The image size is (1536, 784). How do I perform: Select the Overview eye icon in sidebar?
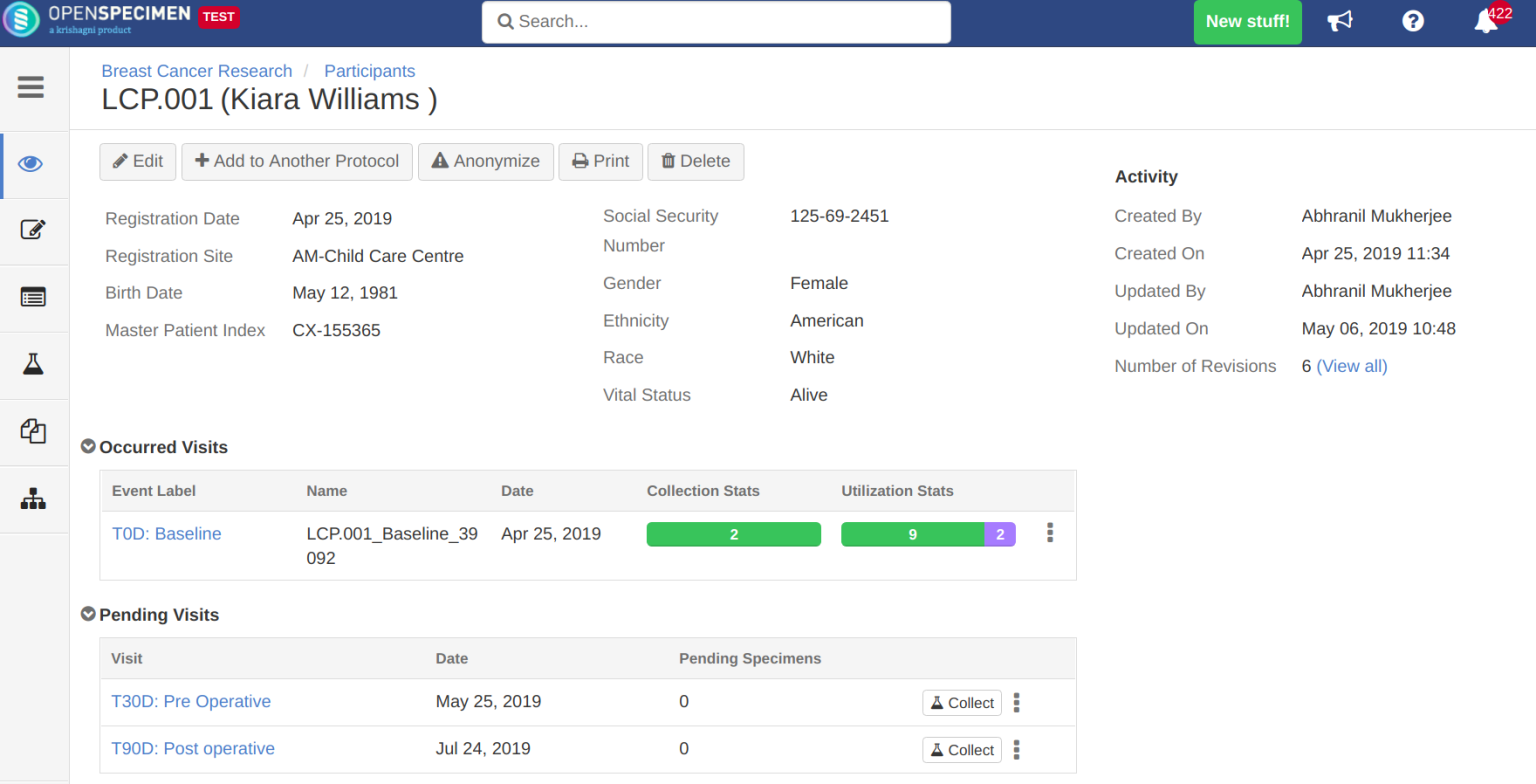30,164
